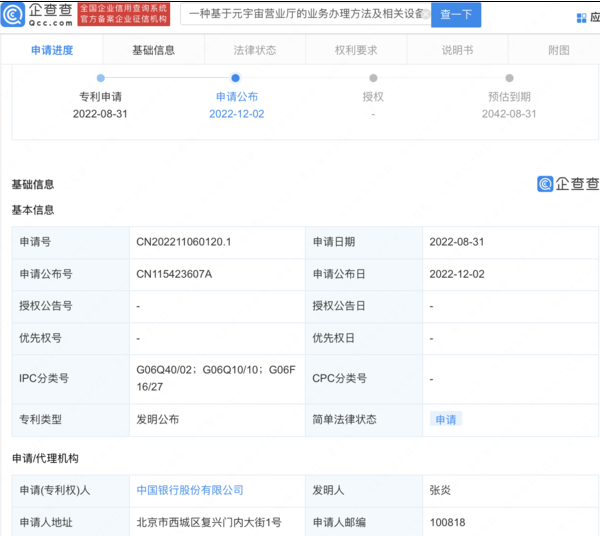Click the 查一下 search button
600x536 pixels.
point(456,15)
